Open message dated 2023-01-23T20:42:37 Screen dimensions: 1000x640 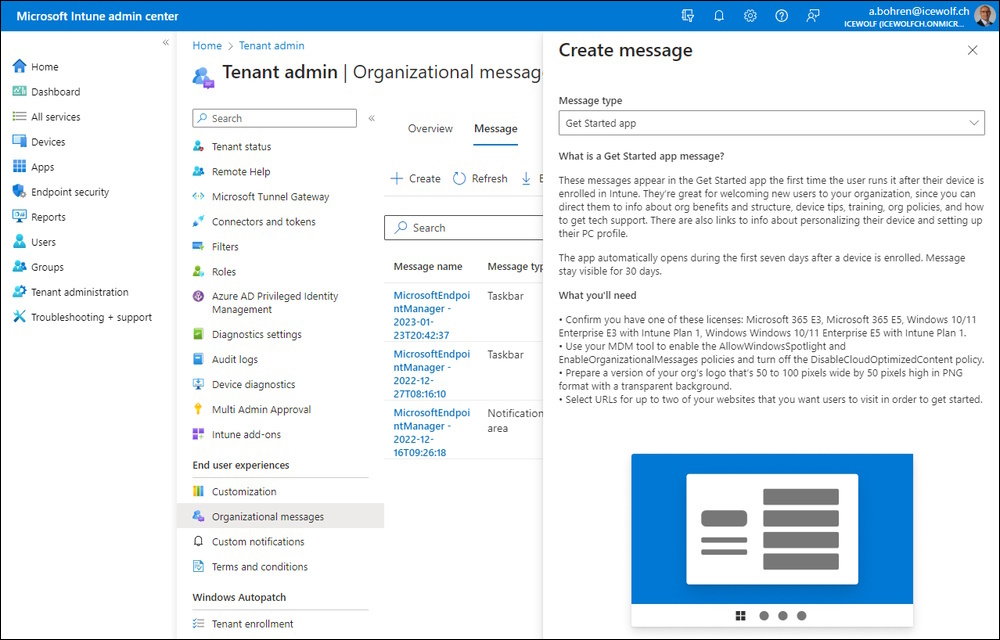pyautogui.click(x=431, y=315)
